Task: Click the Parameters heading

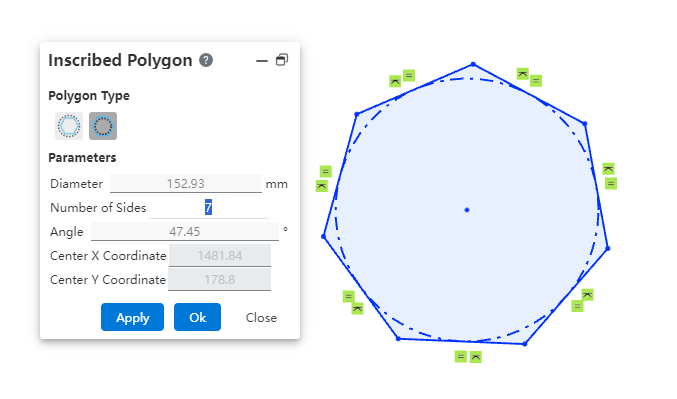Action: [x=82, y=158]
